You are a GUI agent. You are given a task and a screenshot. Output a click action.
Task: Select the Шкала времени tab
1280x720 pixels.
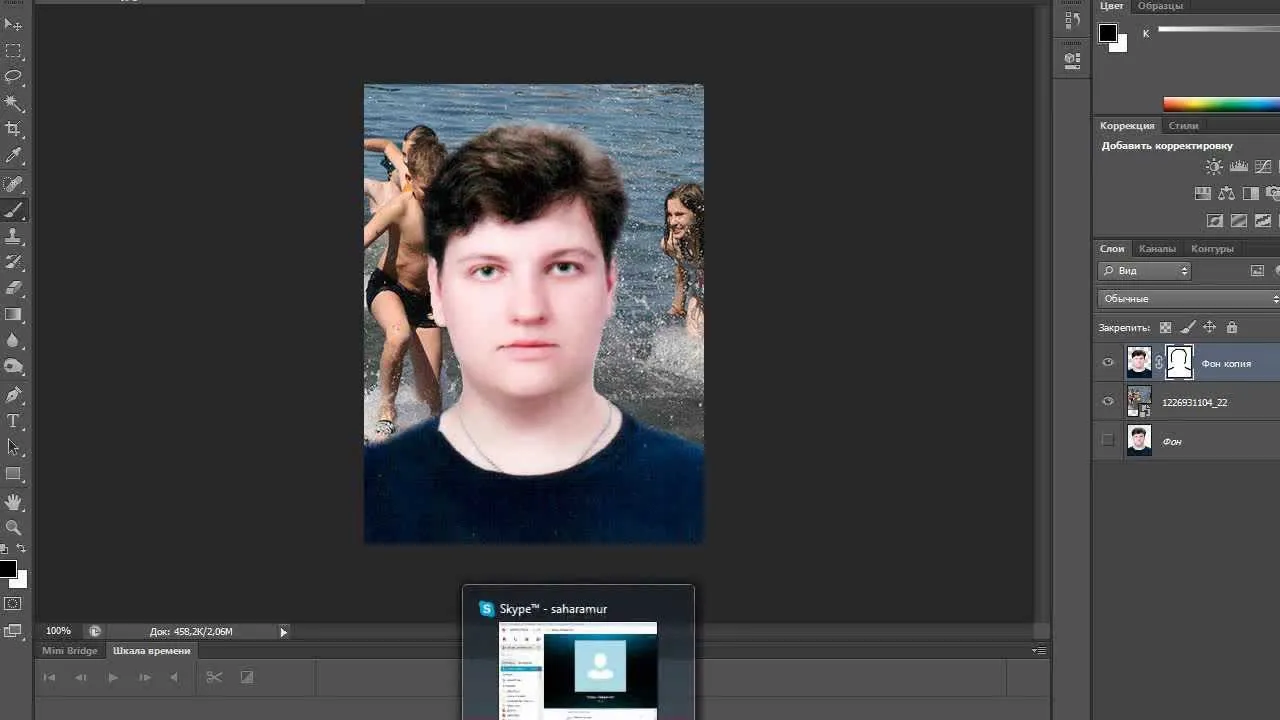tap(151, 651)
